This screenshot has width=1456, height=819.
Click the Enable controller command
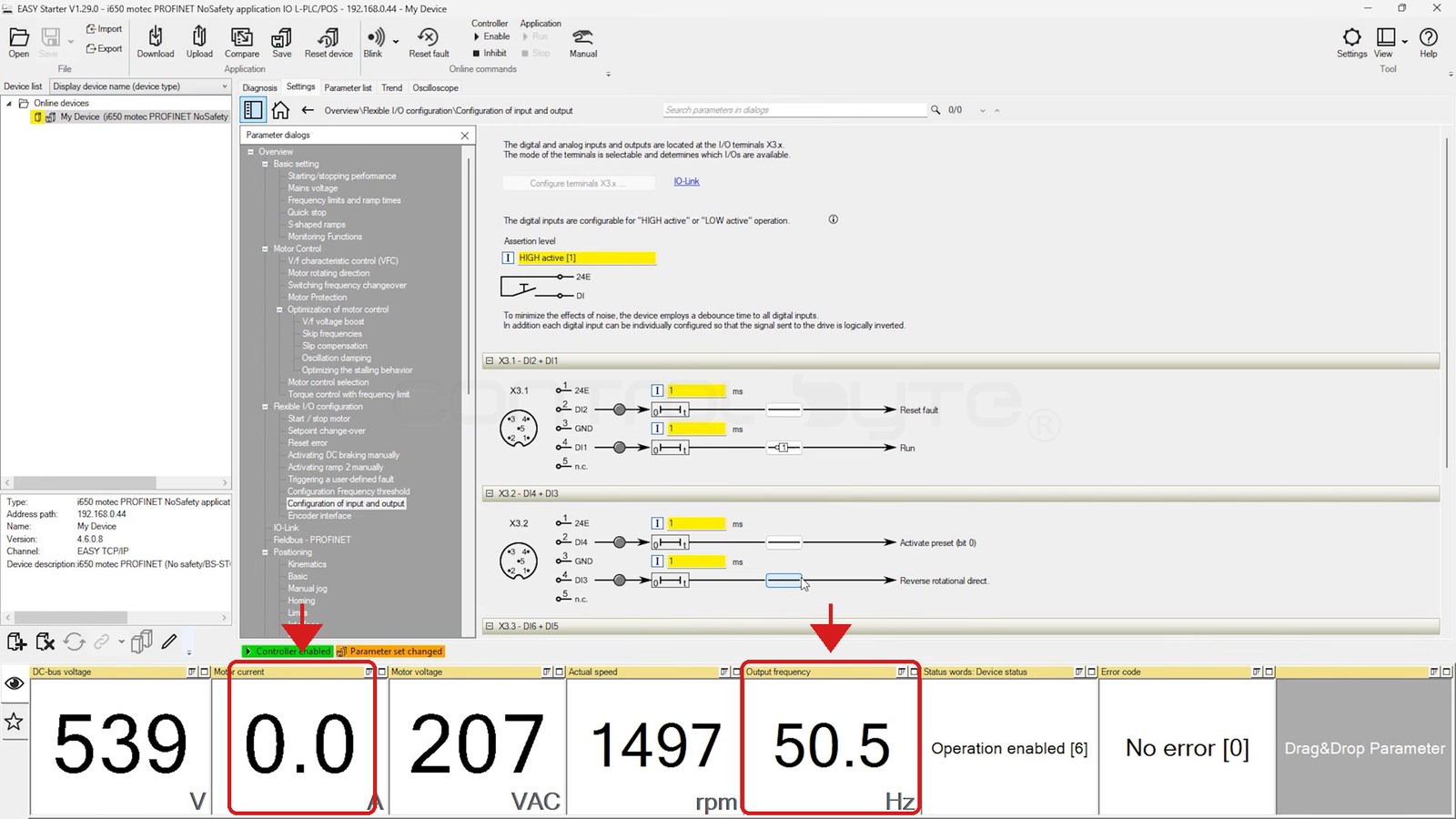click(491, 36)
